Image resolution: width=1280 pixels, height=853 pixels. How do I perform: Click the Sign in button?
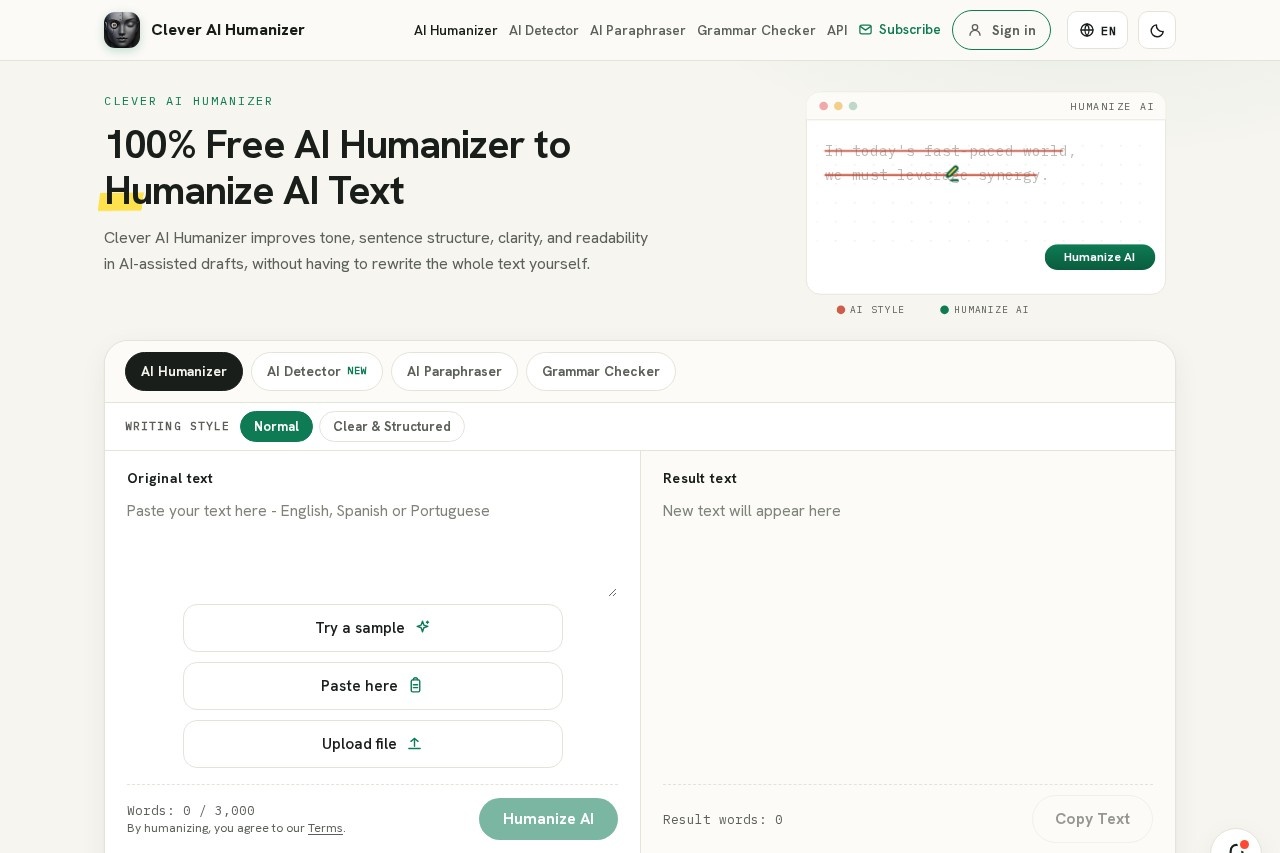click(x=1001, y=30)
